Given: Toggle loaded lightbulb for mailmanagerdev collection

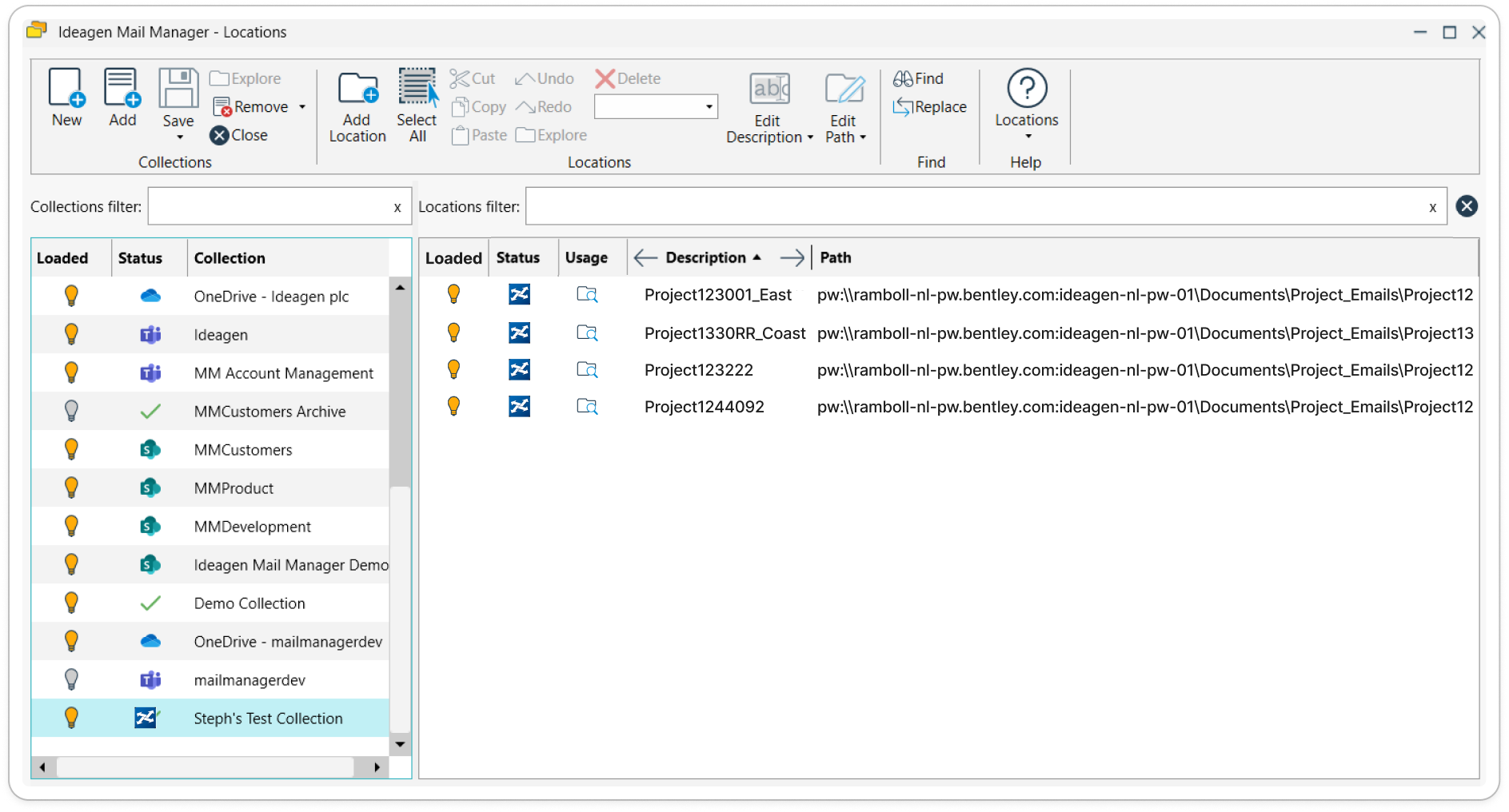Looking at the screenshot, I should click(x=71, y=679).
